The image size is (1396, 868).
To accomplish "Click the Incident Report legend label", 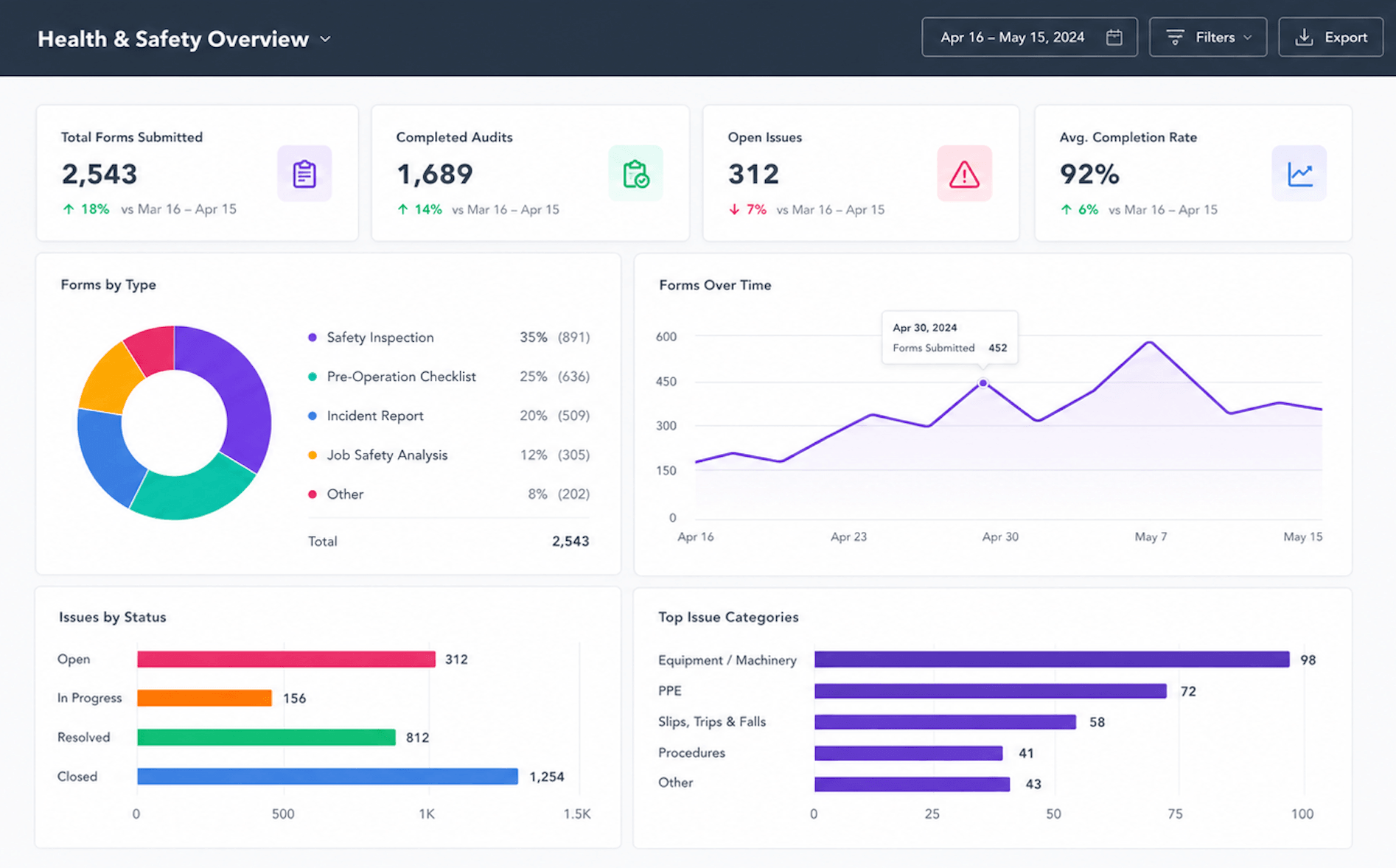I will point(375,416).
